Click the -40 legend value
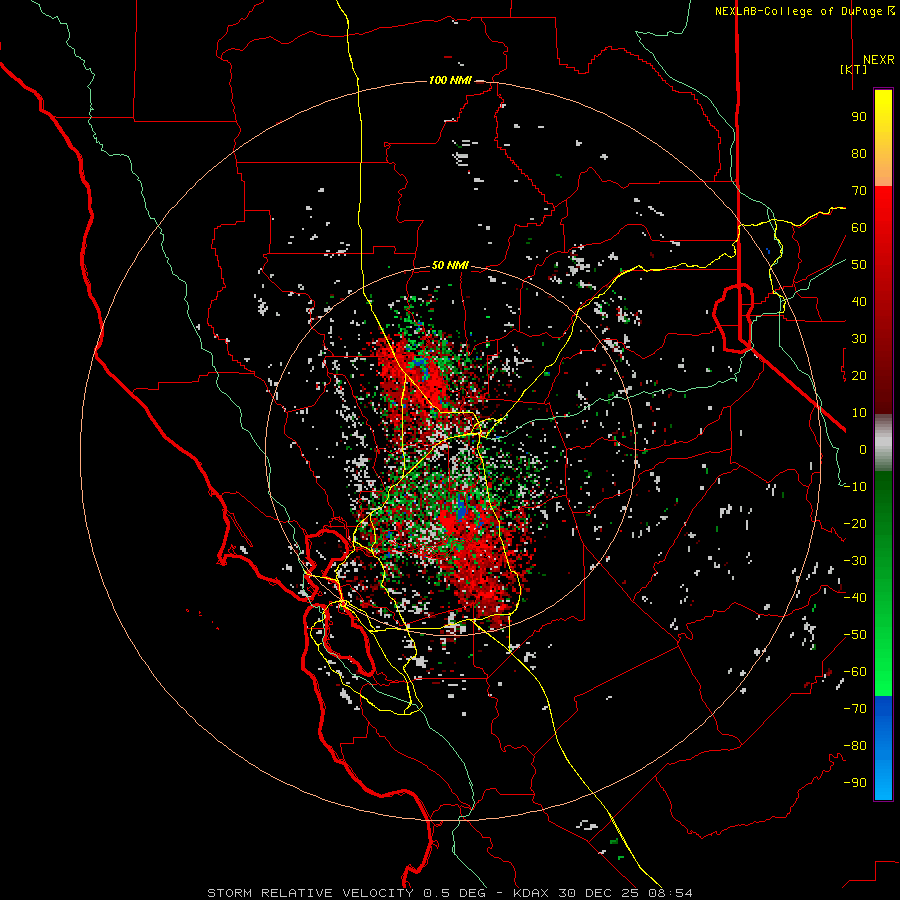900x900 pixels. tap(856, 598)
